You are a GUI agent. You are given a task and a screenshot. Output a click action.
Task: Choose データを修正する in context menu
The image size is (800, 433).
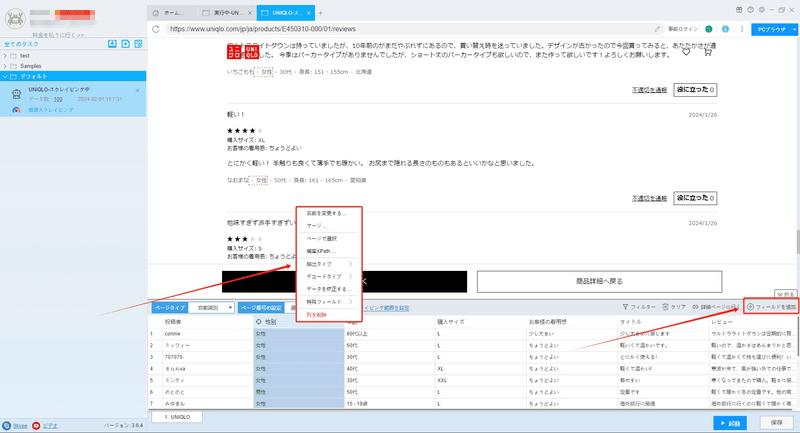coord(329,289)
